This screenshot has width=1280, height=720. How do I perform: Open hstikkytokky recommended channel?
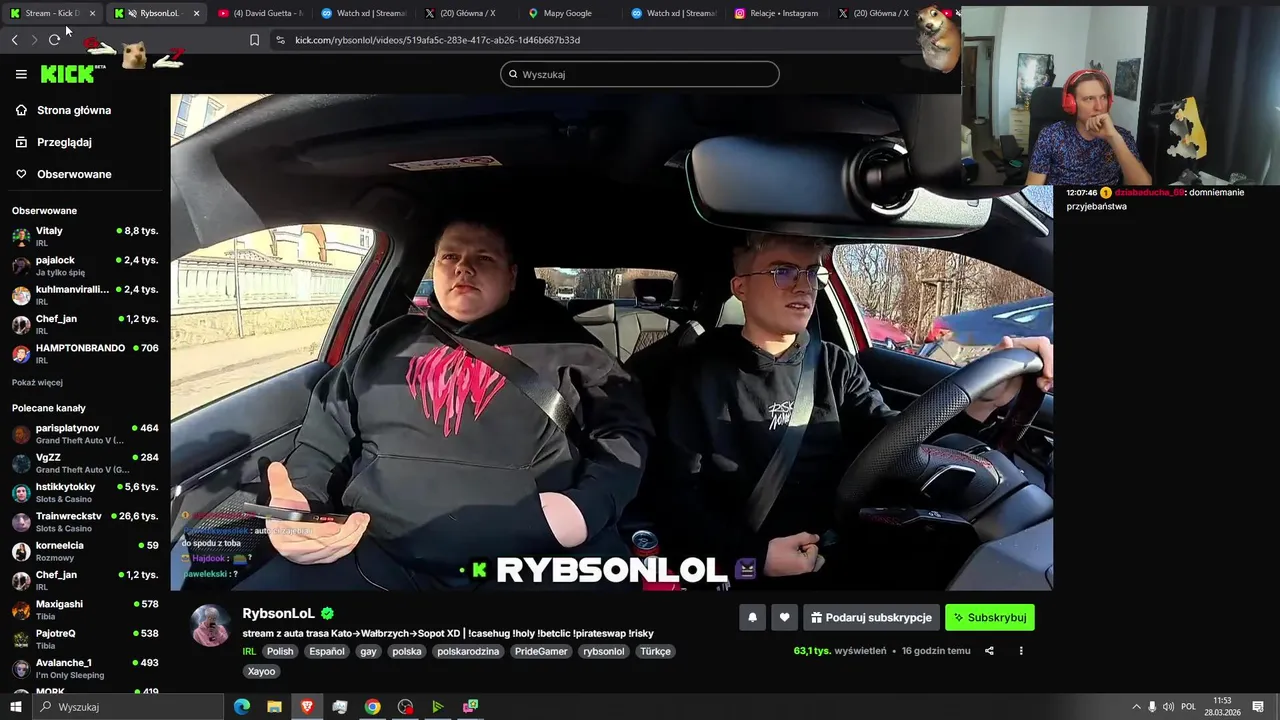coord(85,492)
